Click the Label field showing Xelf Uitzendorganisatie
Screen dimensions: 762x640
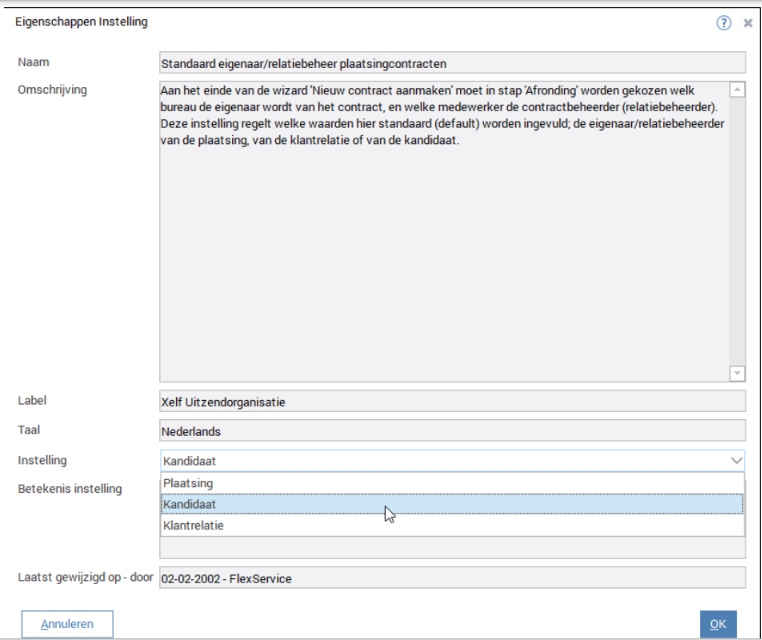452,401
